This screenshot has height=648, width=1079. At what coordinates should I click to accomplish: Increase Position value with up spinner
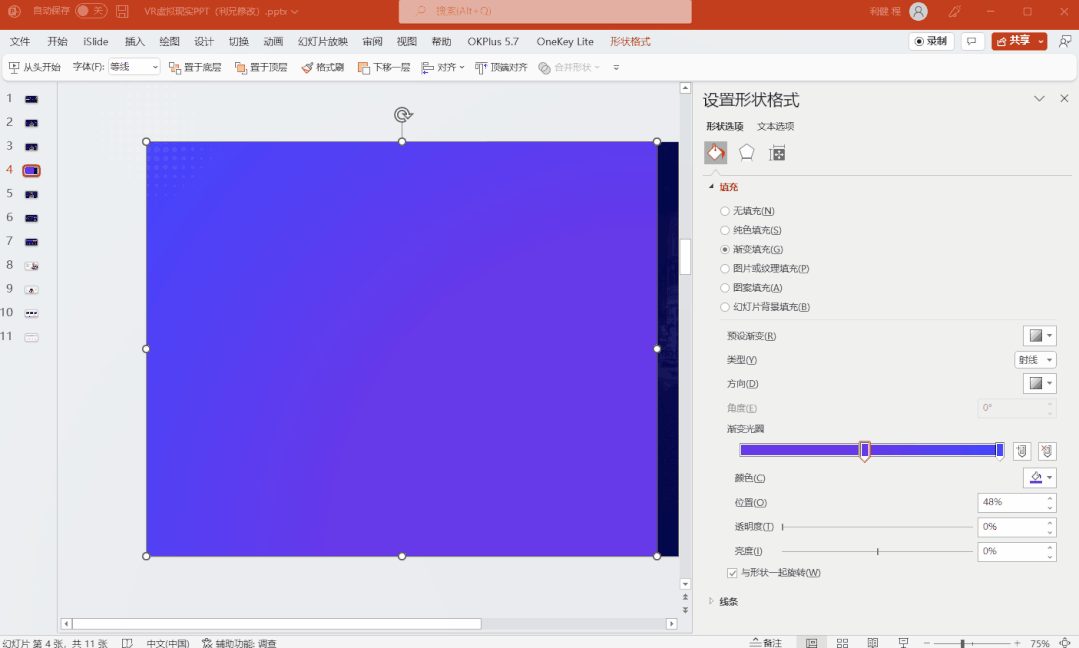(x=1050, y=498)
